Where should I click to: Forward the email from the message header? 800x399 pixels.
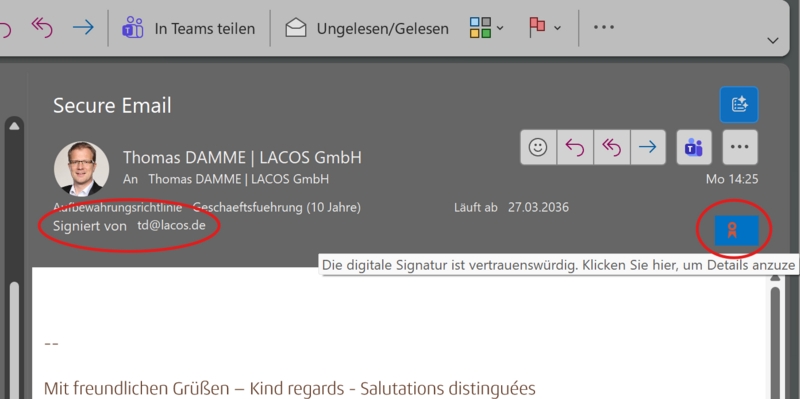click(648, 147)
